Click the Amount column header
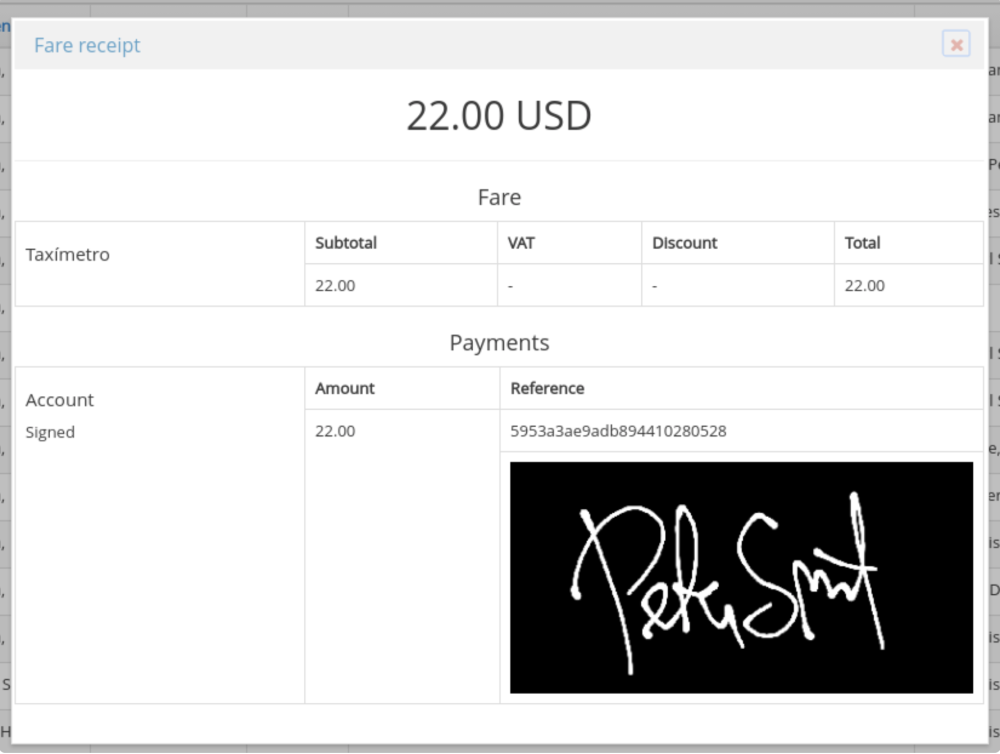Image resolution: width=1000 pixels, height=754 pixels. coord(344,388)
